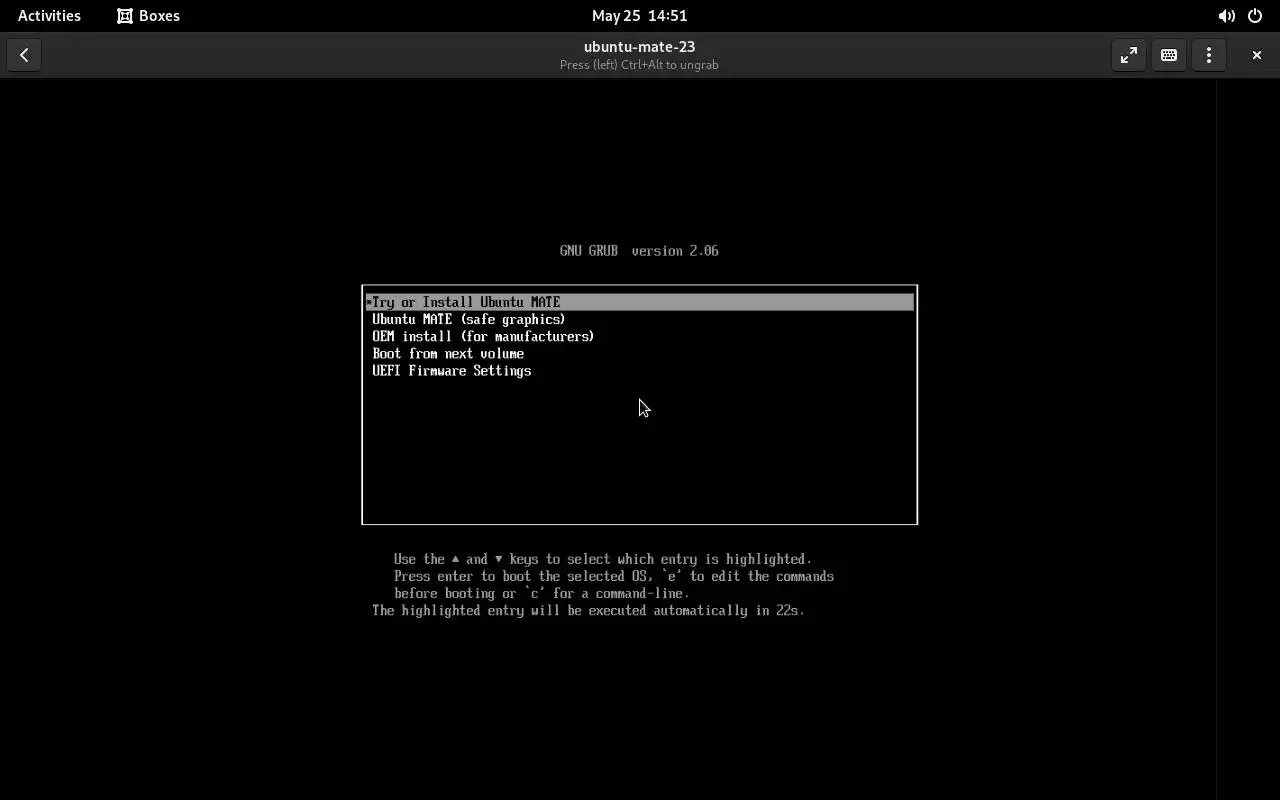Close the ubuntu-mate-23 window
Viewport: 1280px width, 800px height.
1257,55
